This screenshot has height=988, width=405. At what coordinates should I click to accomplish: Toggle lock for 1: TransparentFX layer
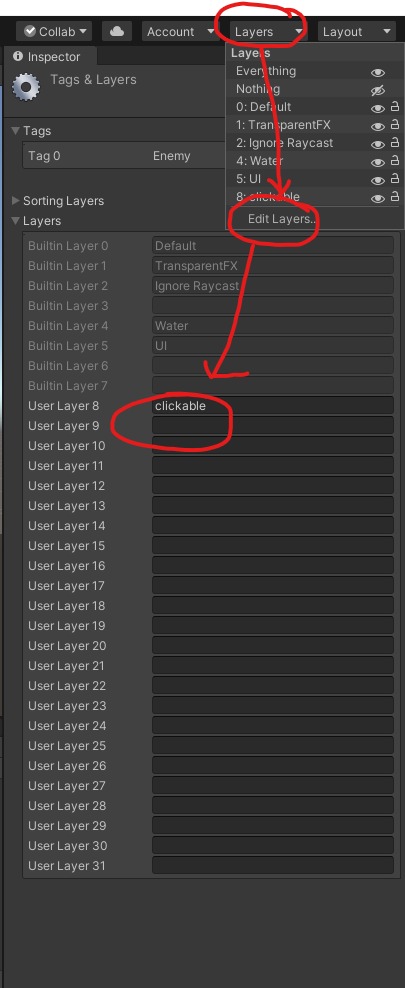tap(395, 126)
